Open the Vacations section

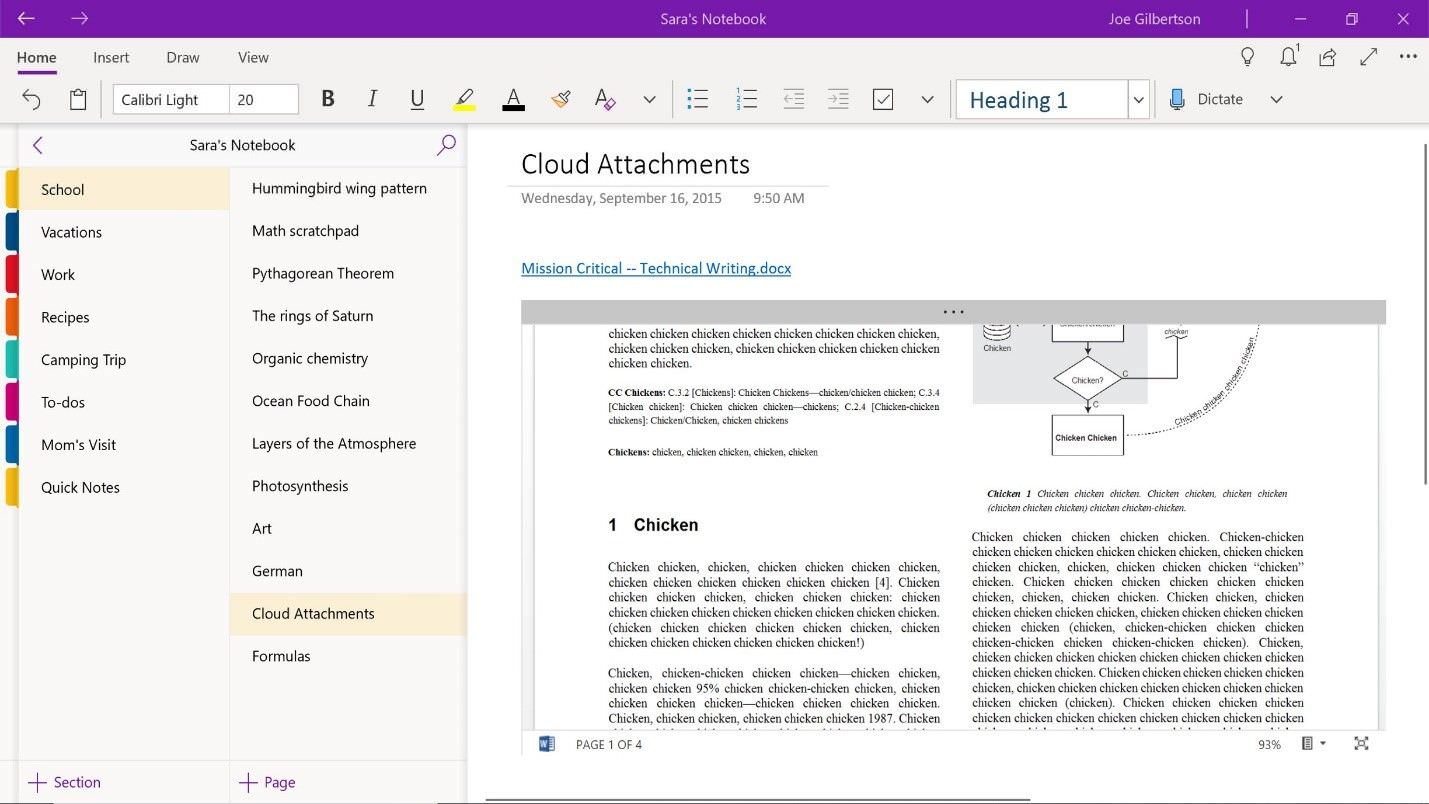point(124,232)
